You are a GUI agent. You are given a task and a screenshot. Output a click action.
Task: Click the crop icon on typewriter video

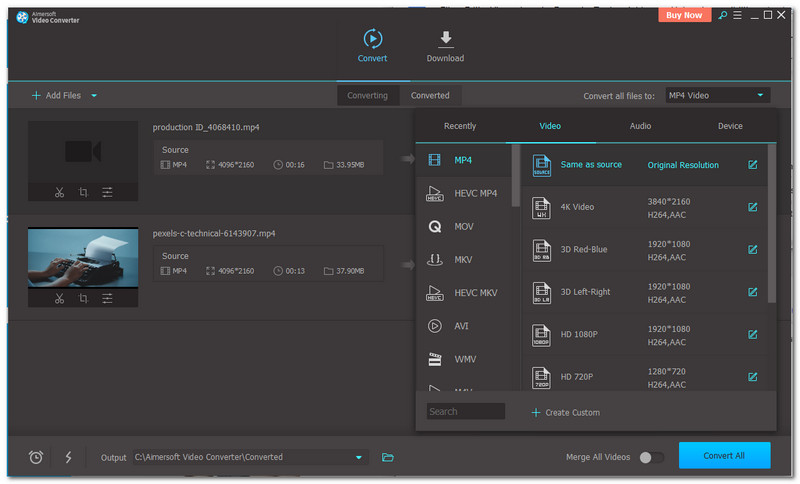pos(83,298)
